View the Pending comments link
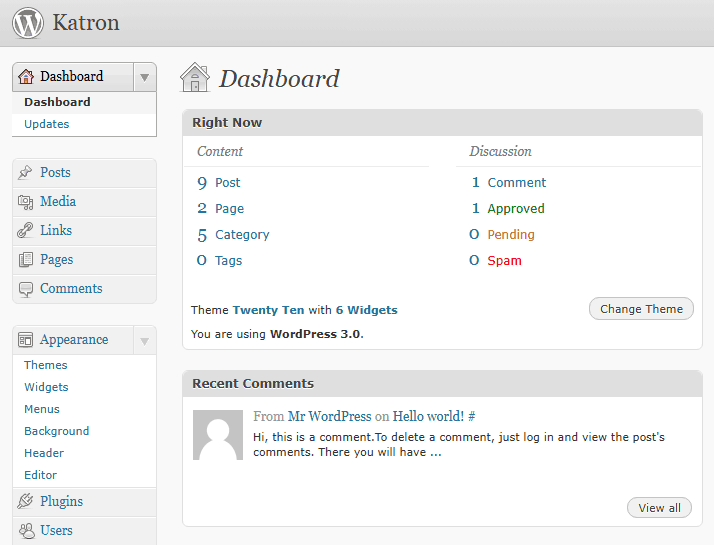The height and width of the screenshot is (545, 714). [x=511, y=235]
